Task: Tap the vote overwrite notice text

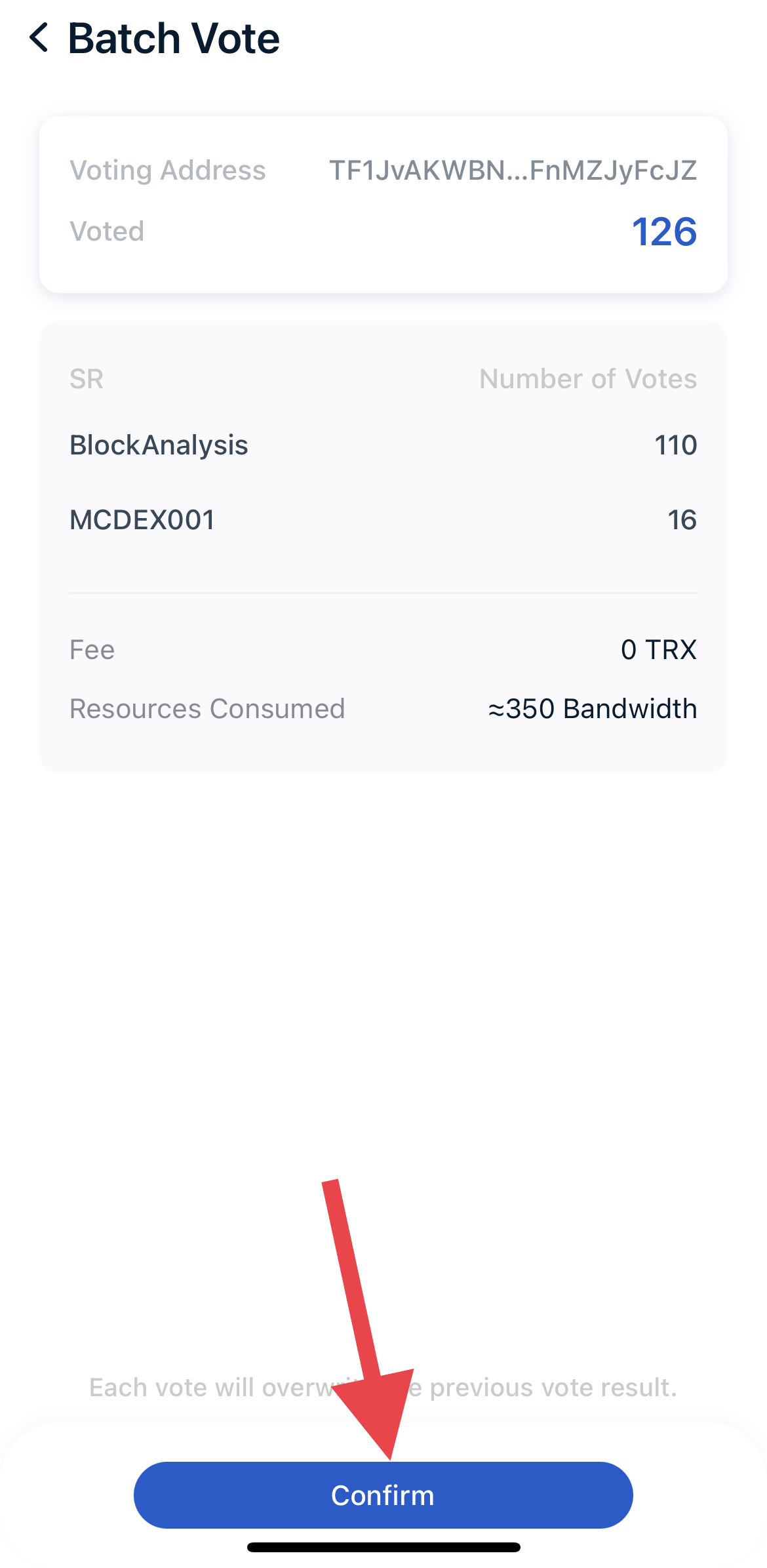Action: click(x=383, y=1387)
